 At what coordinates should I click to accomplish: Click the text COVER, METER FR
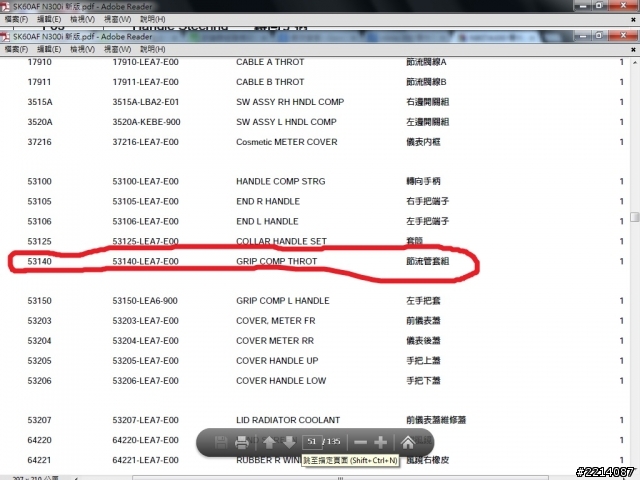(276, 321)
